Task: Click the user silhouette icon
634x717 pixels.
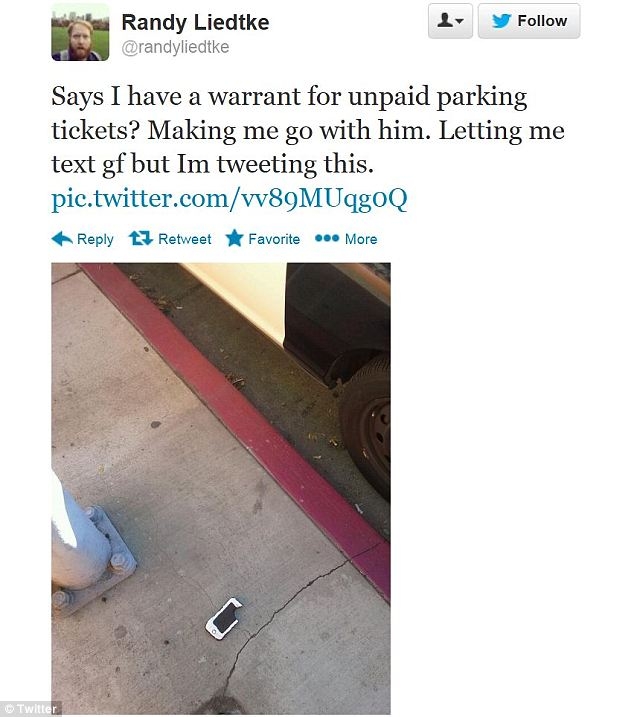Action: 445,20
